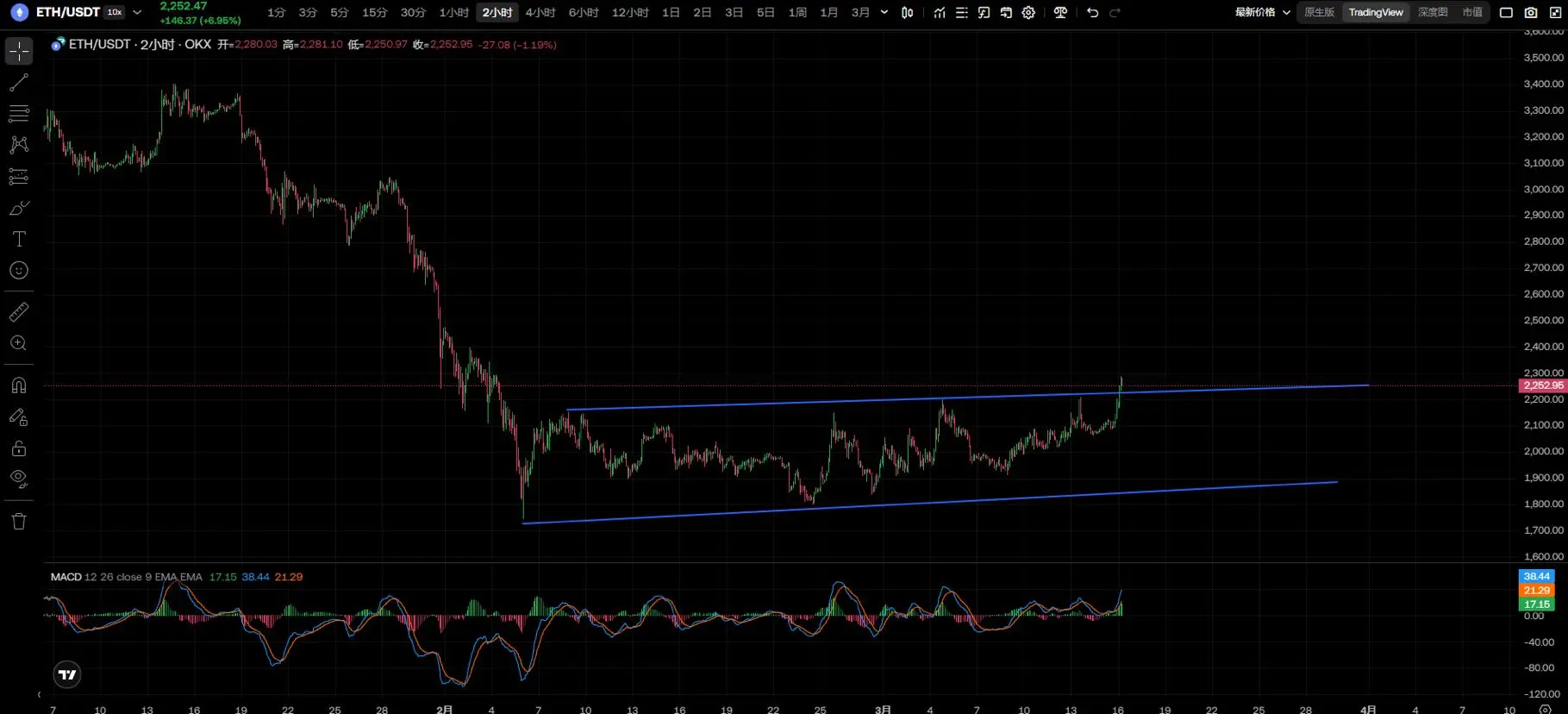Open the pattern drawing tools

(19, 145)
